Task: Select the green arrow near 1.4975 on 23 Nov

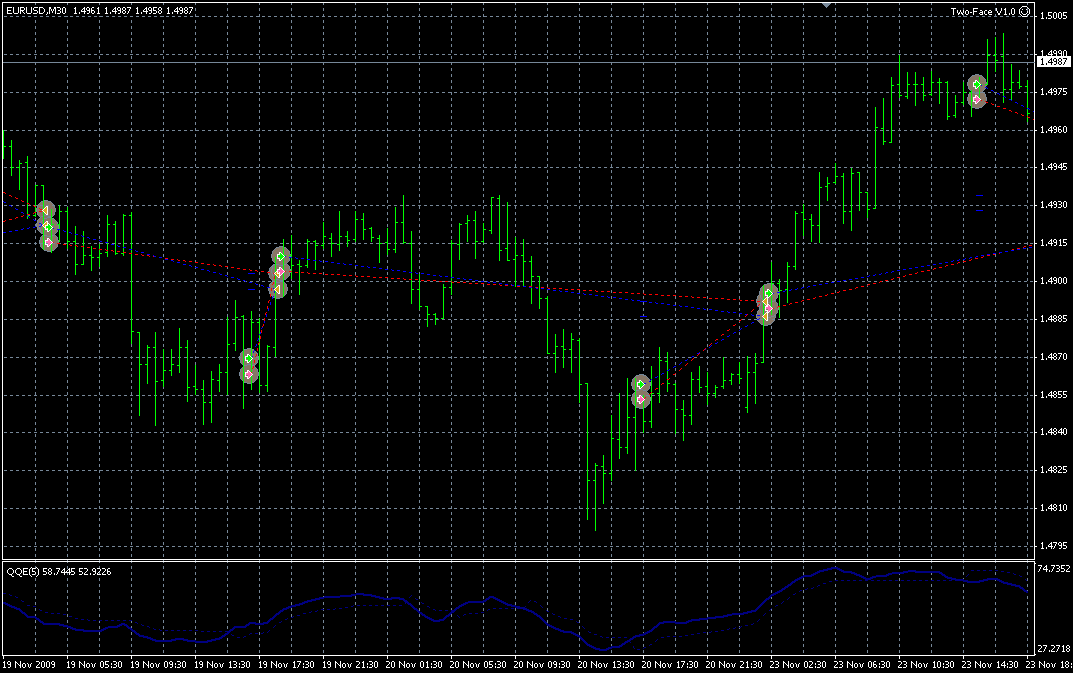Action: coord(977,85)
